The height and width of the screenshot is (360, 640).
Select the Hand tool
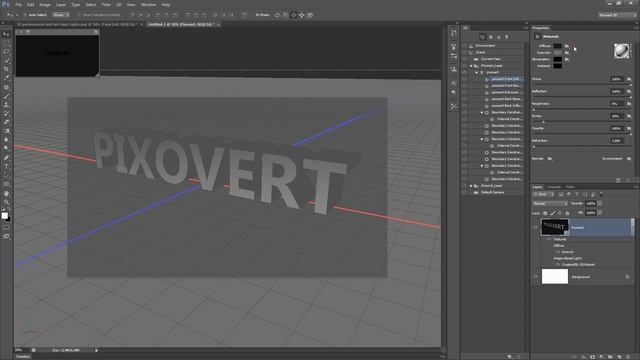pyautogui.click(x=6, y=193)
